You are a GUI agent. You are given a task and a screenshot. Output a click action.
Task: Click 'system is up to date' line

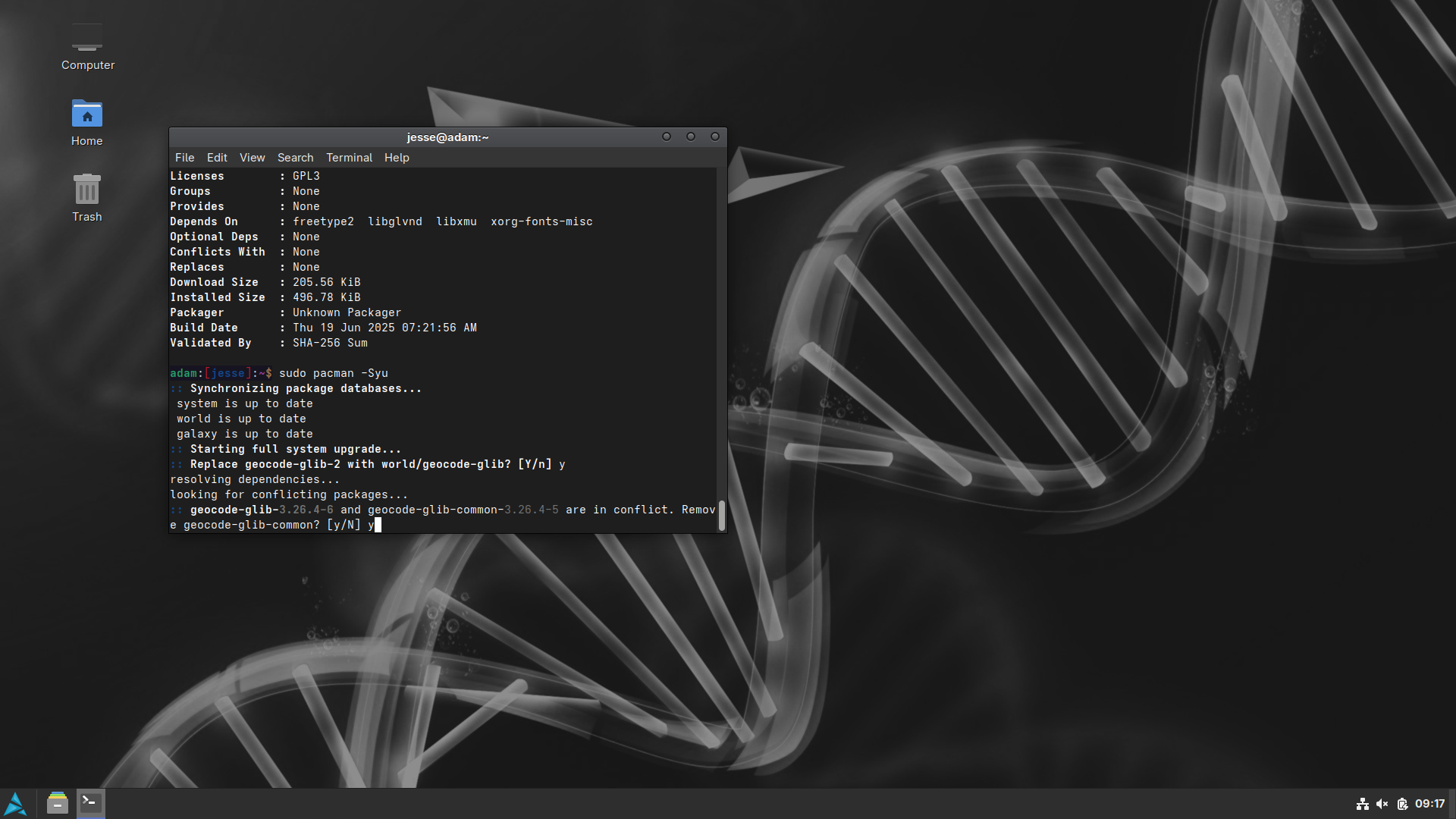pyautogui.click(x=245, y=403)
